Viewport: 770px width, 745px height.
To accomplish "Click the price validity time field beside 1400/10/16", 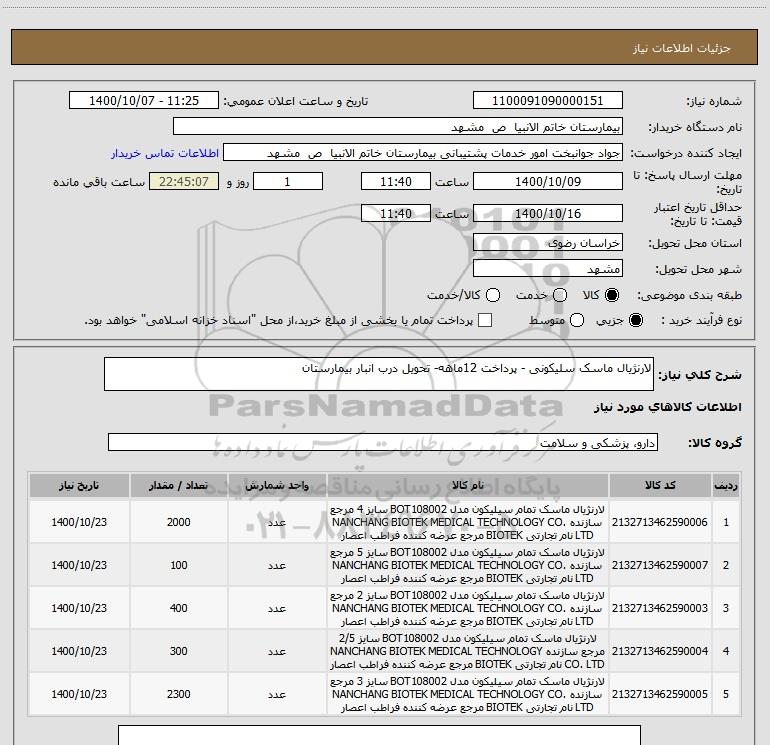I will tap(396, 213).
